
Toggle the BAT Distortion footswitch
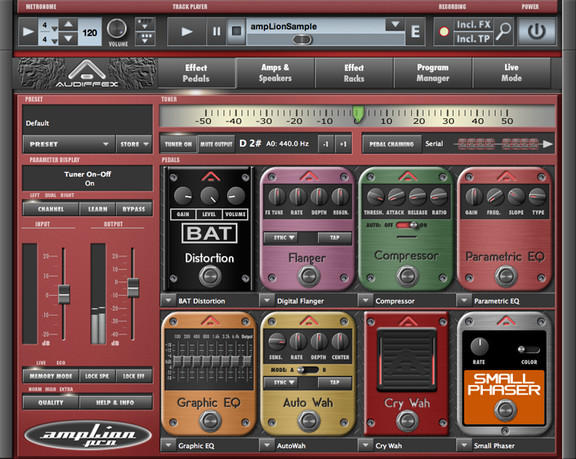coord(210,276)
